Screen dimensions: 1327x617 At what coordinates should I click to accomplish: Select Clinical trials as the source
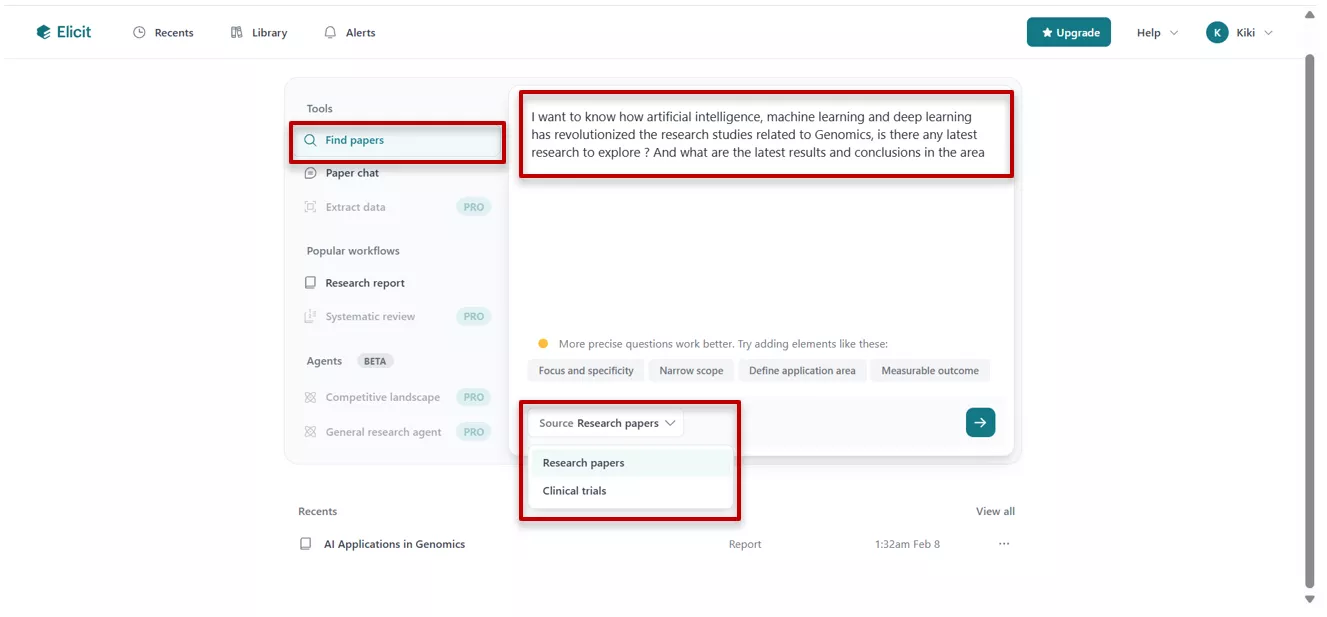click(575, 490)
